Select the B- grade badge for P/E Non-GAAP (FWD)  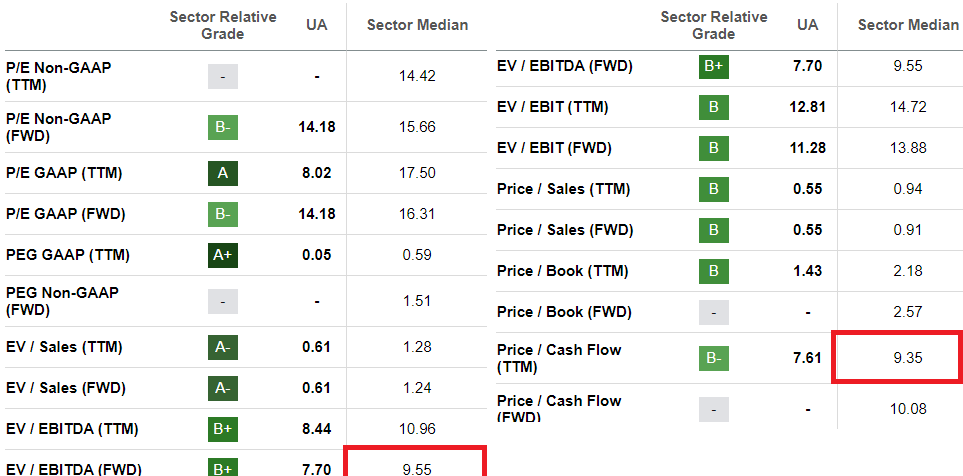[223, 128]
